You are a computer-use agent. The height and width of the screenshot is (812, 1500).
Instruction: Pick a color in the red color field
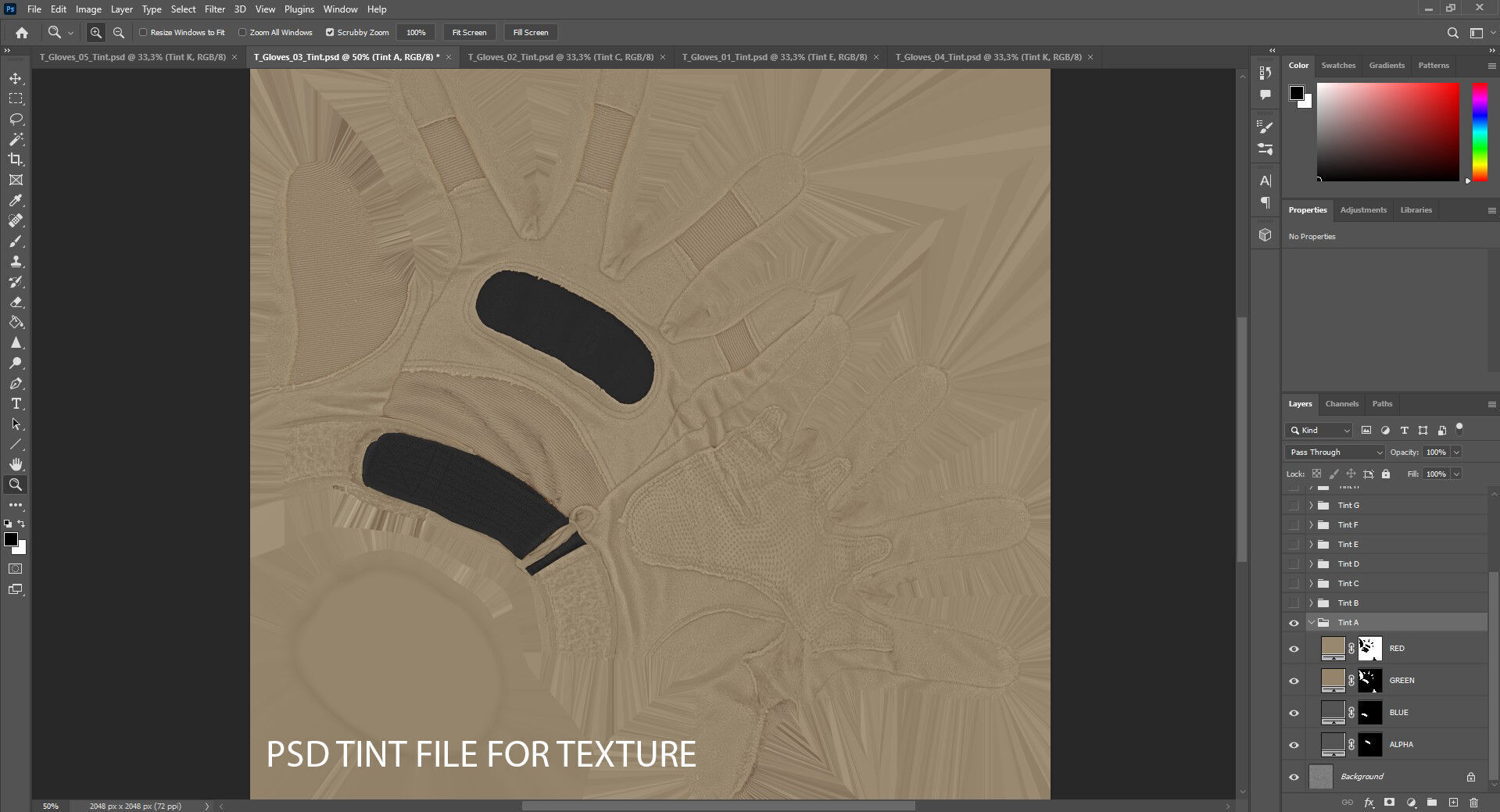[x=1388, y=131]
